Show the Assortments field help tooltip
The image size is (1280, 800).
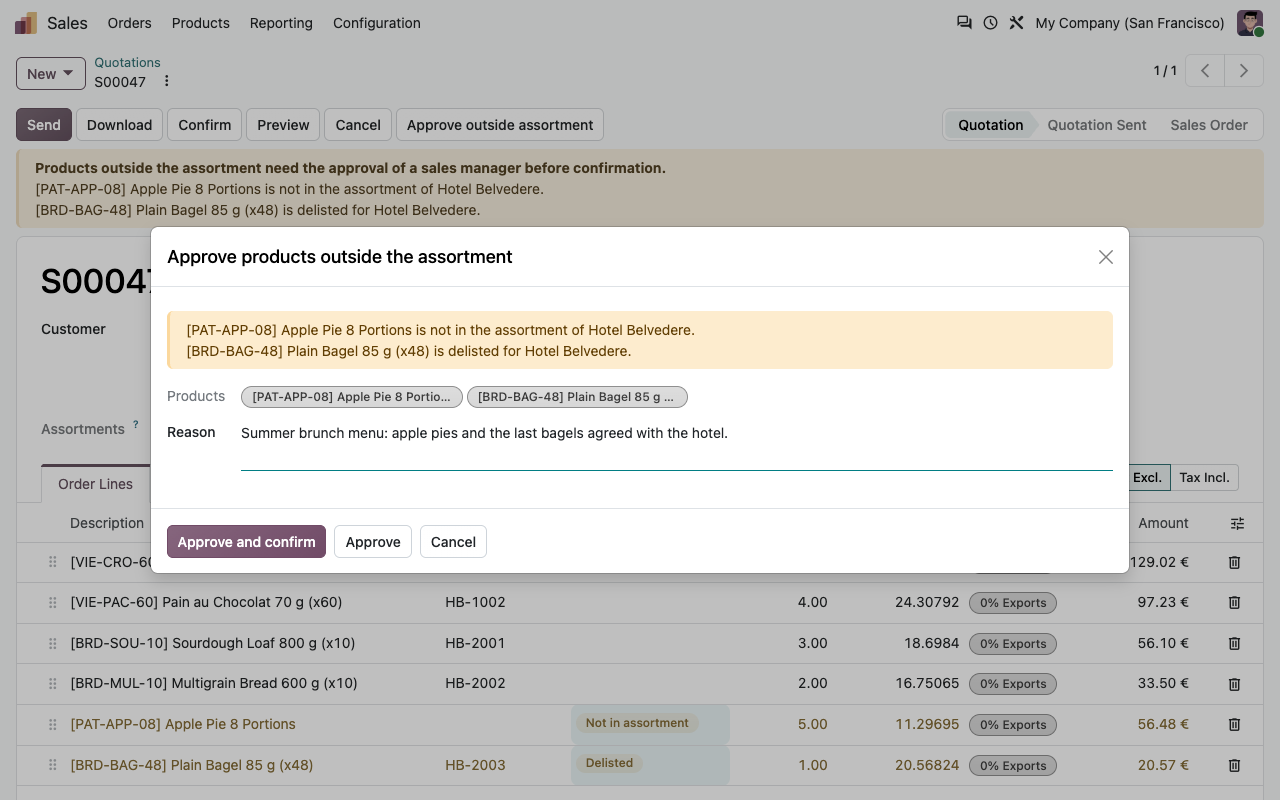tap(136, 425)
